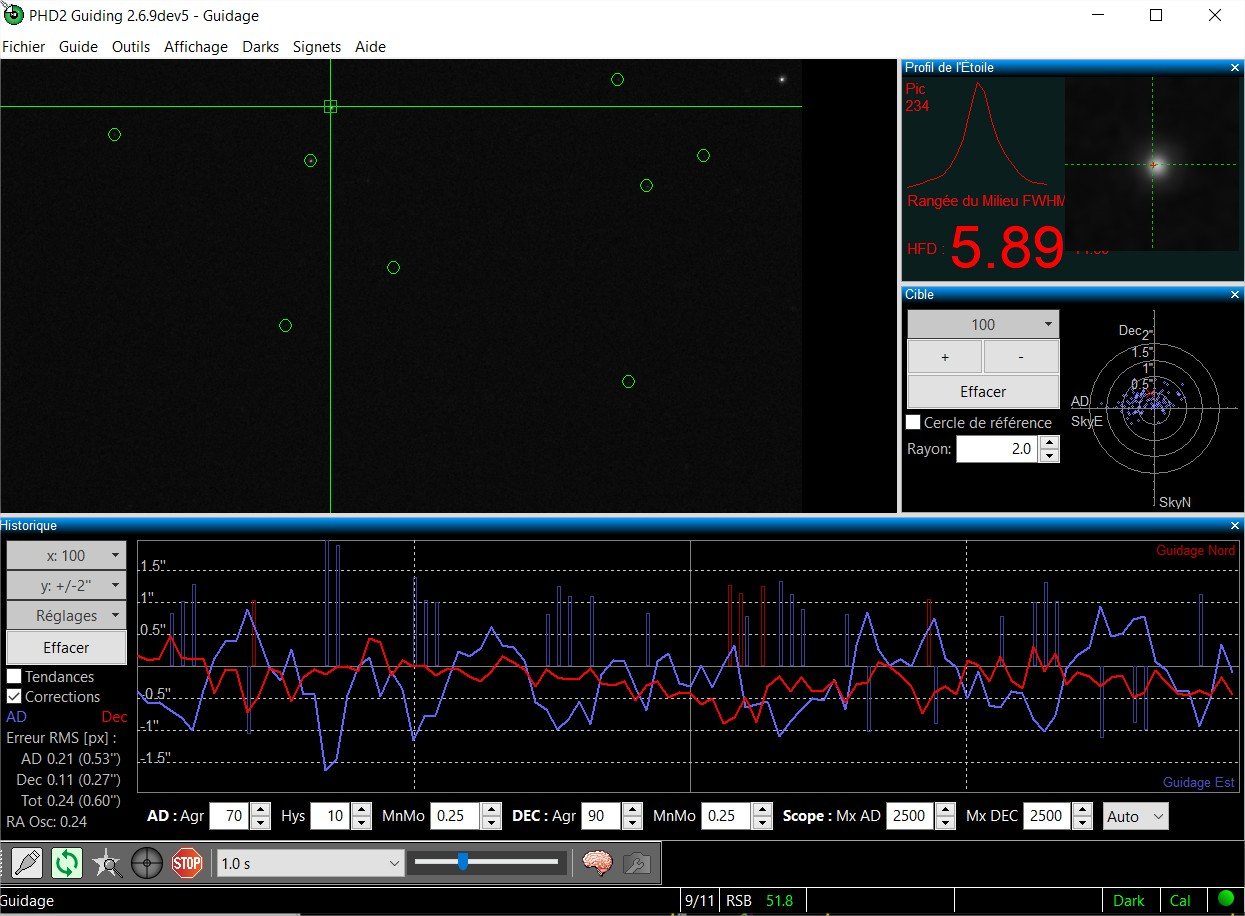The width and height of the screenshot is (1245, 916).
Task: Click the AD MnMo value field
Action: [456, 816]
